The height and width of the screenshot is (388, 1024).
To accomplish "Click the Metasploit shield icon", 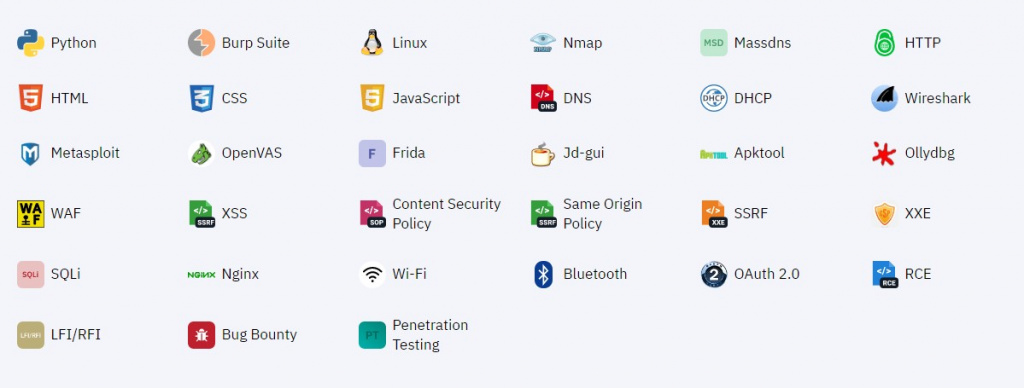I will click(31, 154).
